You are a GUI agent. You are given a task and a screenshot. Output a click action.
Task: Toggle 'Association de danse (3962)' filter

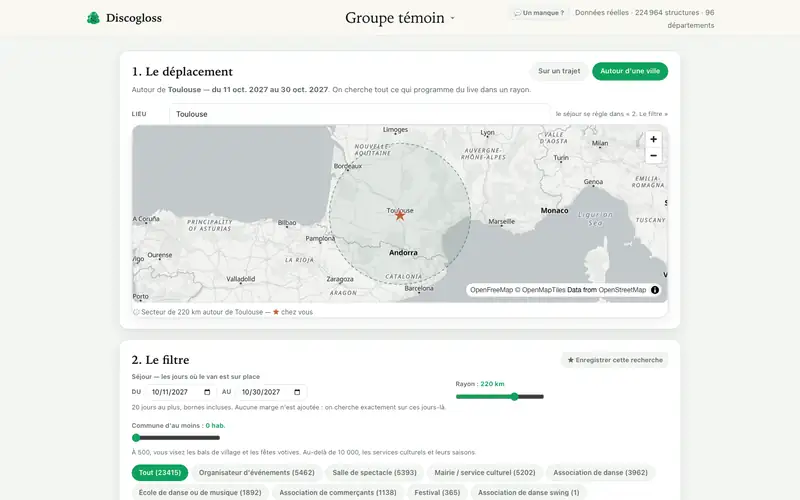pos(601,472)
